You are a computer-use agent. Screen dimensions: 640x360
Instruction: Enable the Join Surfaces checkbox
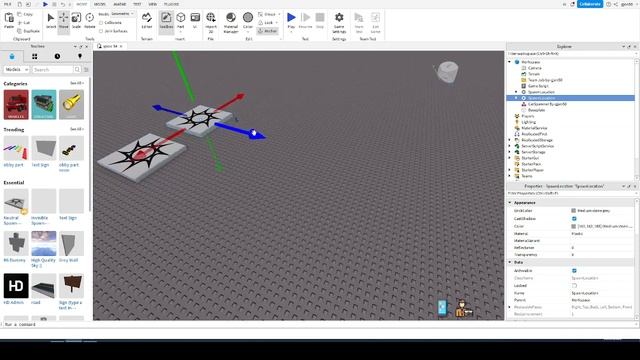pos(101,31)
